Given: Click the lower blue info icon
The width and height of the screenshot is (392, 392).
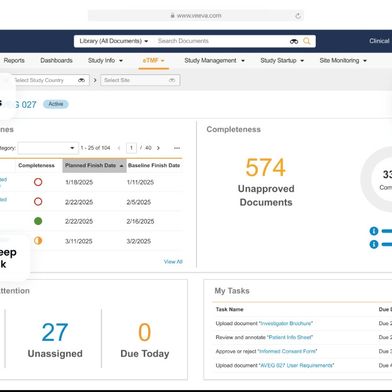Looking at the screenshot, I should (x=374, y=244).
